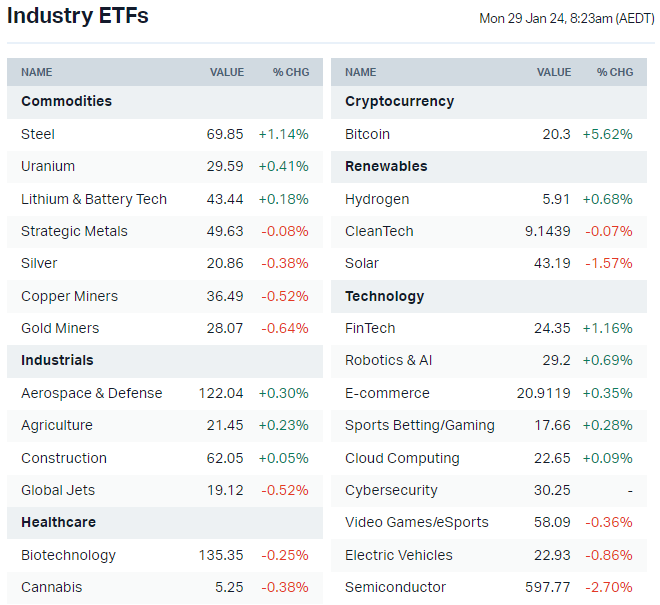660x605 pixels.
Task: Open the Cannabis ETF link
Action: (x=51, y=587)
